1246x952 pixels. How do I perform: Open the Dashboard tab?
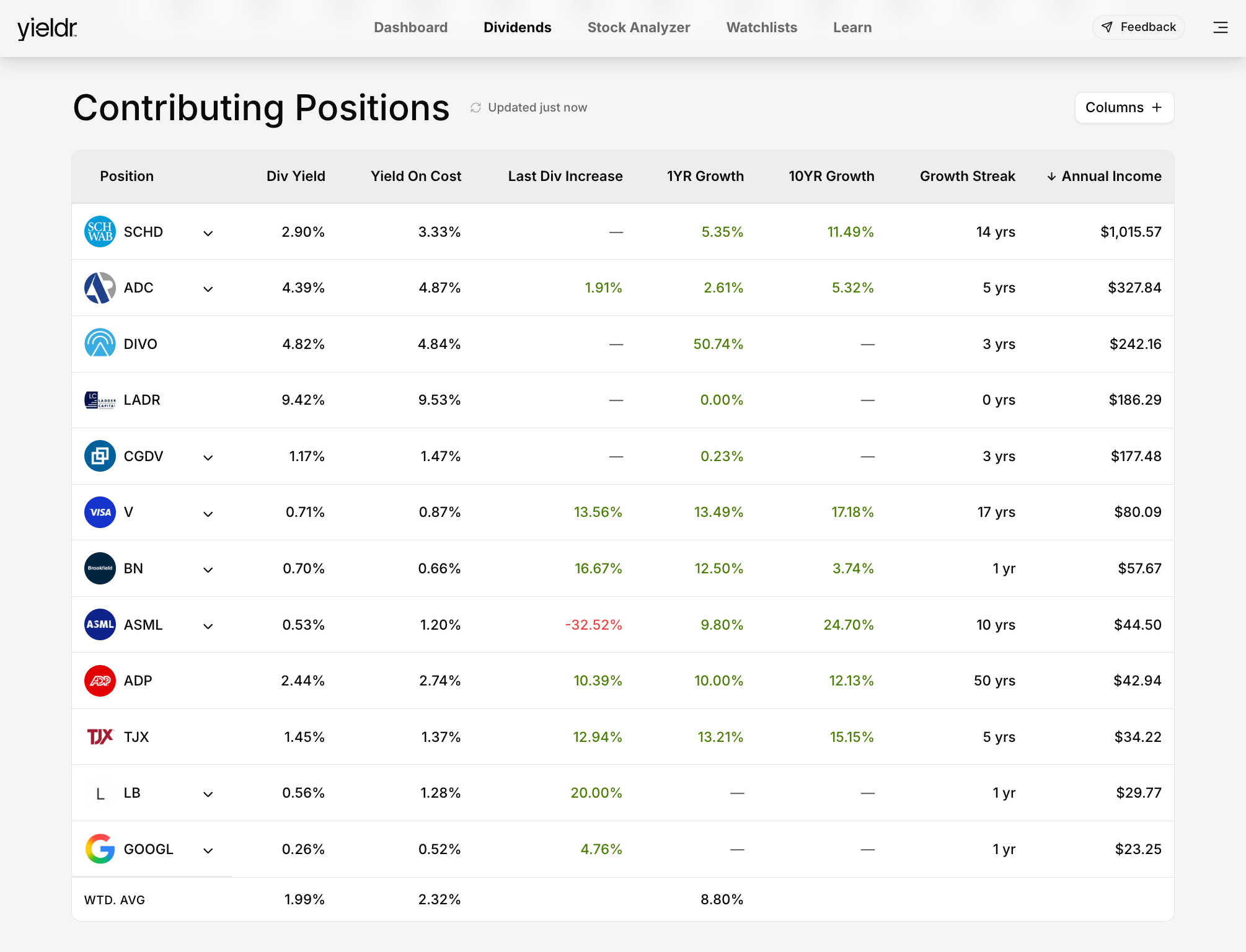pyautogui.click(x=410, y=27)
